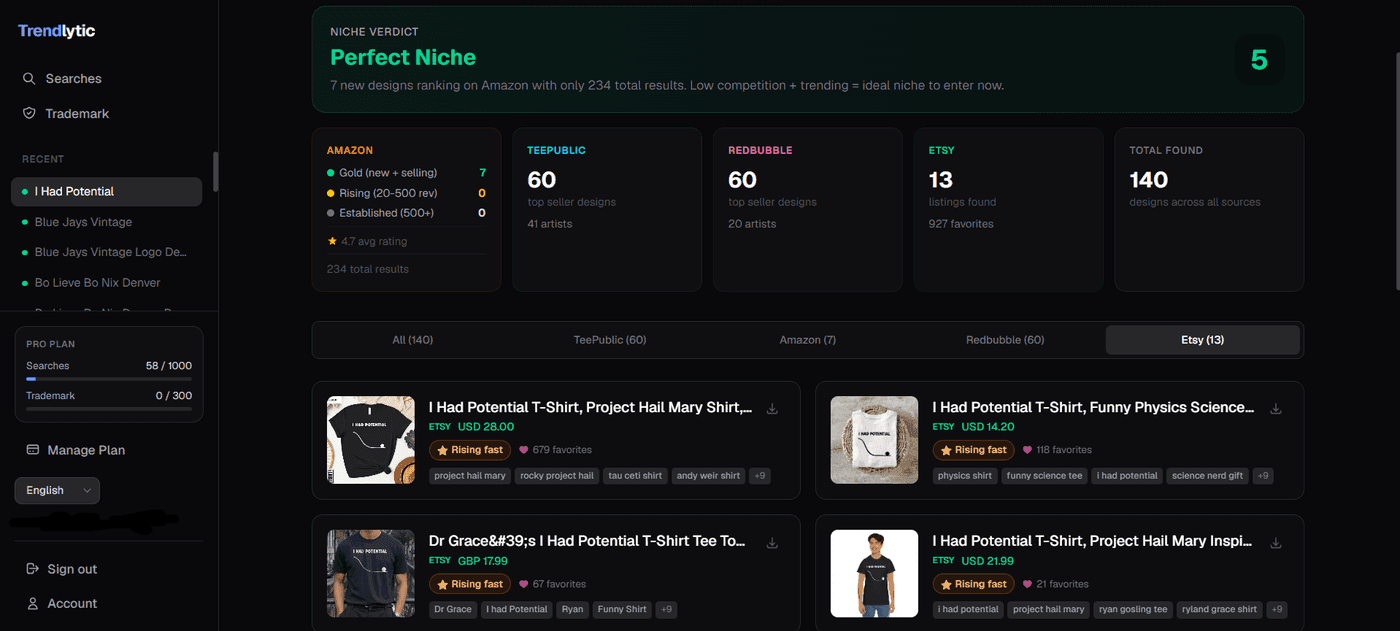This screenshot has height=631, width=1400.
Task: Click the Gold (new + selling) row
Action: tap(406, 173)
